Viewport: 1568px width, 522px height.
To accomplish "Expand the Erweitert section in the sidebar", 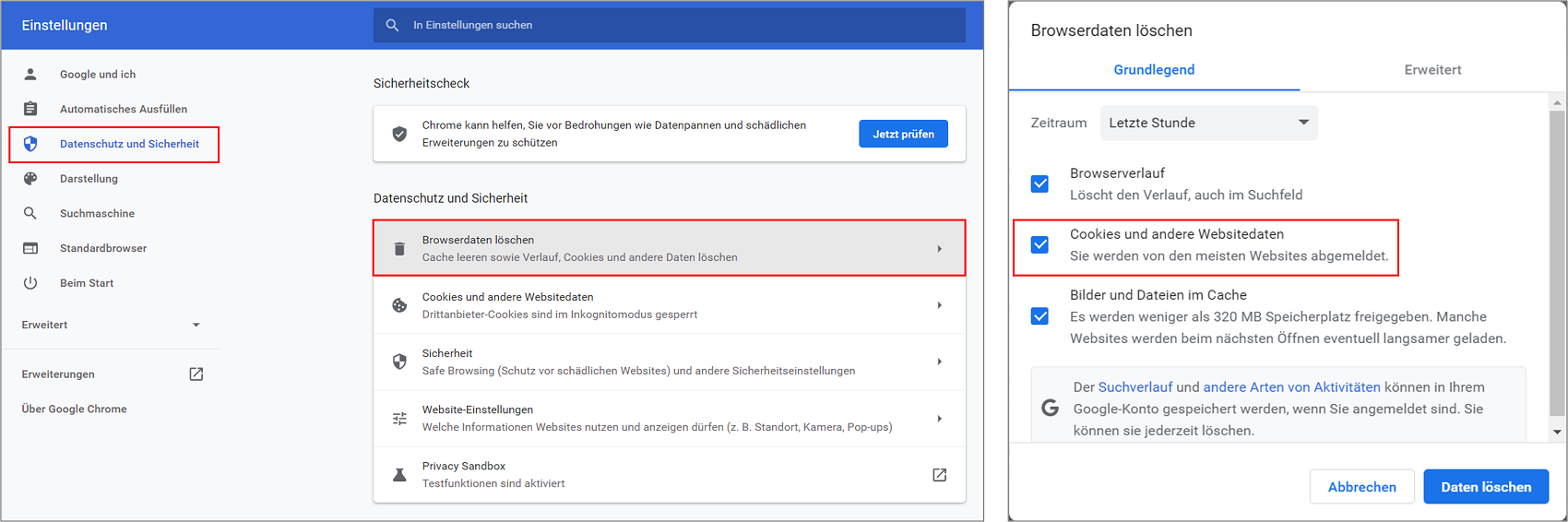I will point(111,325).
